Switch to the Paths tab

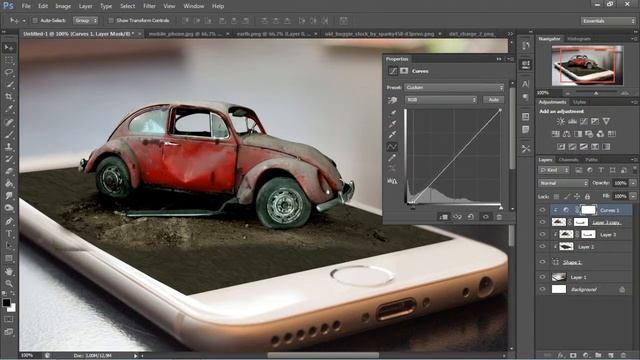click(x=591, y=160)
